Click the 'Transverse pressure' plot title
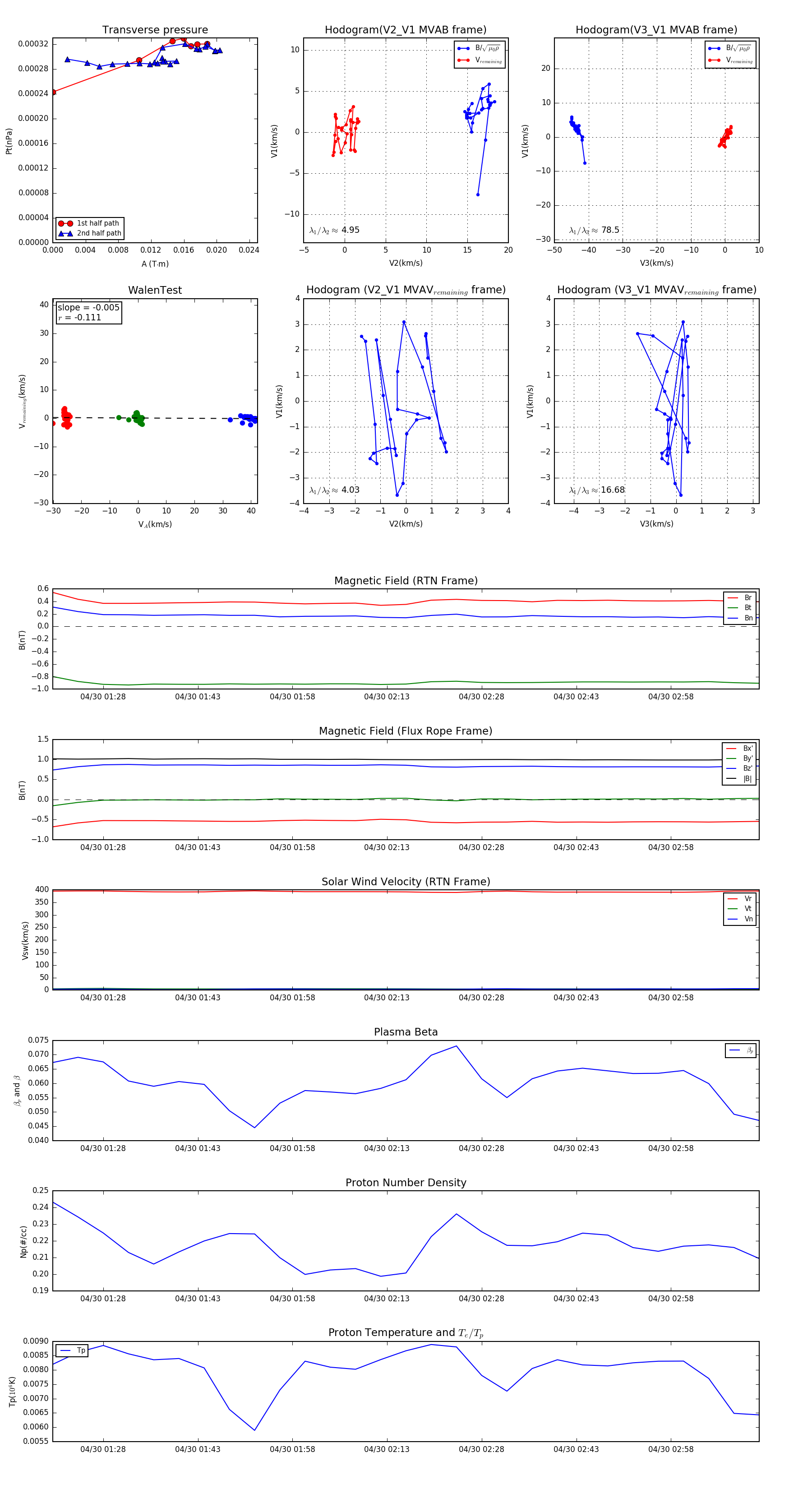This screenshot has height=1489, width=812. (155, 29)
